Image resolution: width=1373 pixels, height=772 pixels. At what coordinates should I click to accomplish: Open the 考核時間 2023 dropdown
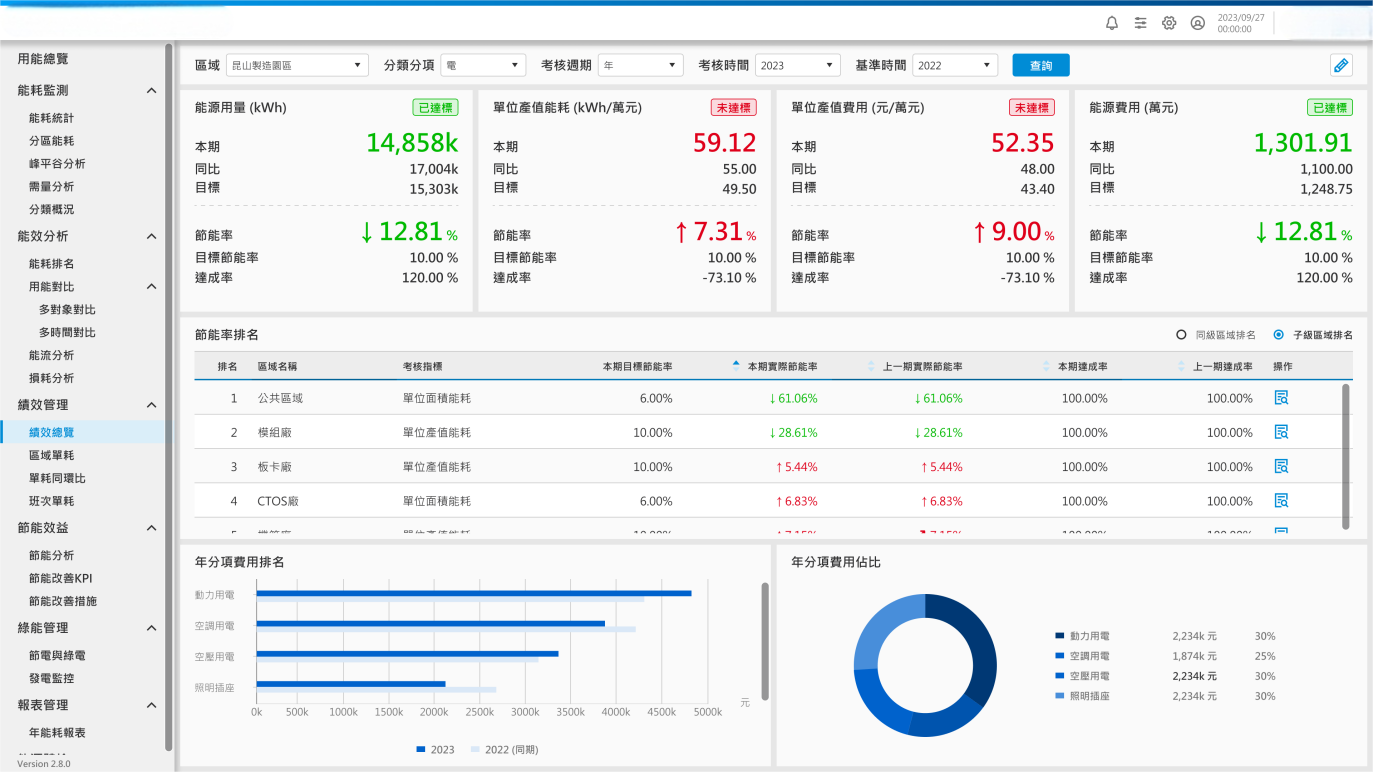797,65
